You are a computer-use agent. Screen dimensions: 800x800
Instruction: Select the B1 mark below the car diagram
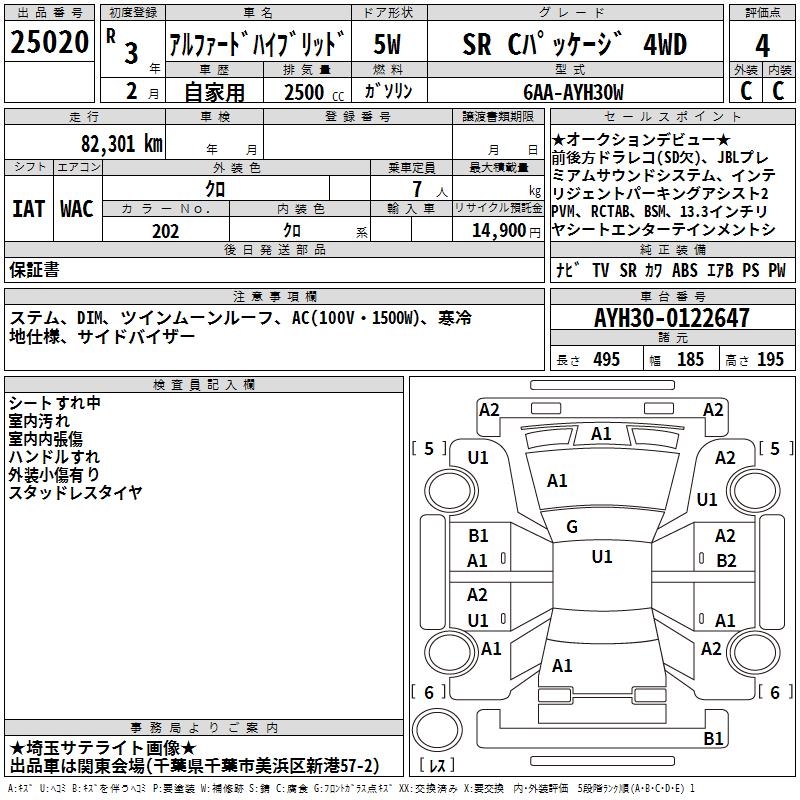point(713,739)
